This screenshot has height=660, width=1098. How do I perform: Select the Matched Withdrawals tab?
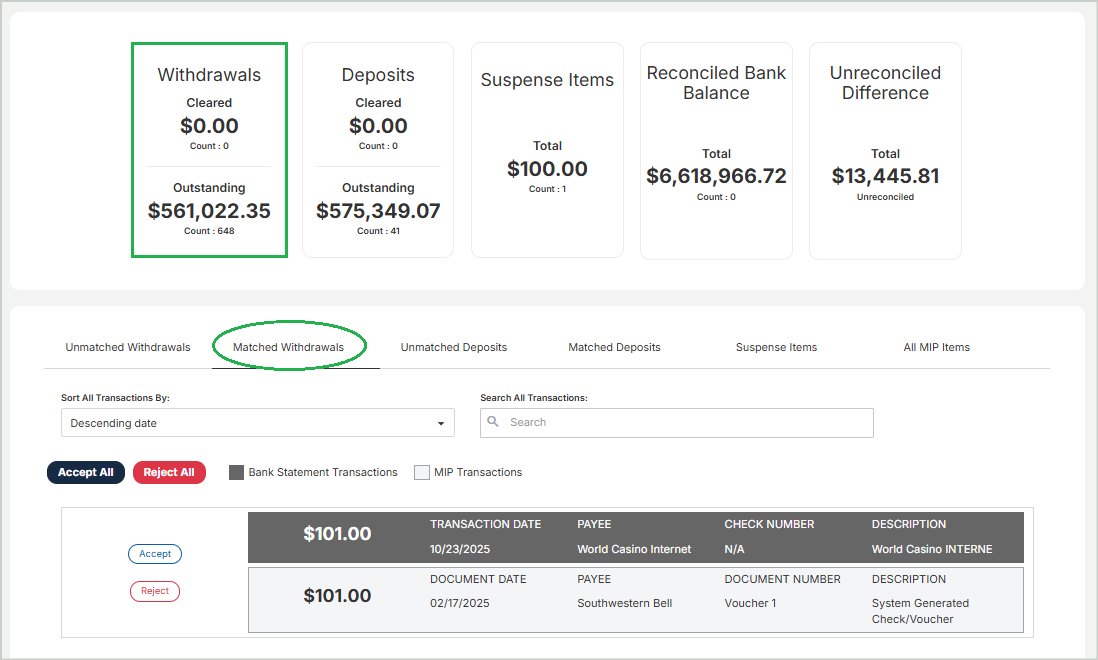288,347
